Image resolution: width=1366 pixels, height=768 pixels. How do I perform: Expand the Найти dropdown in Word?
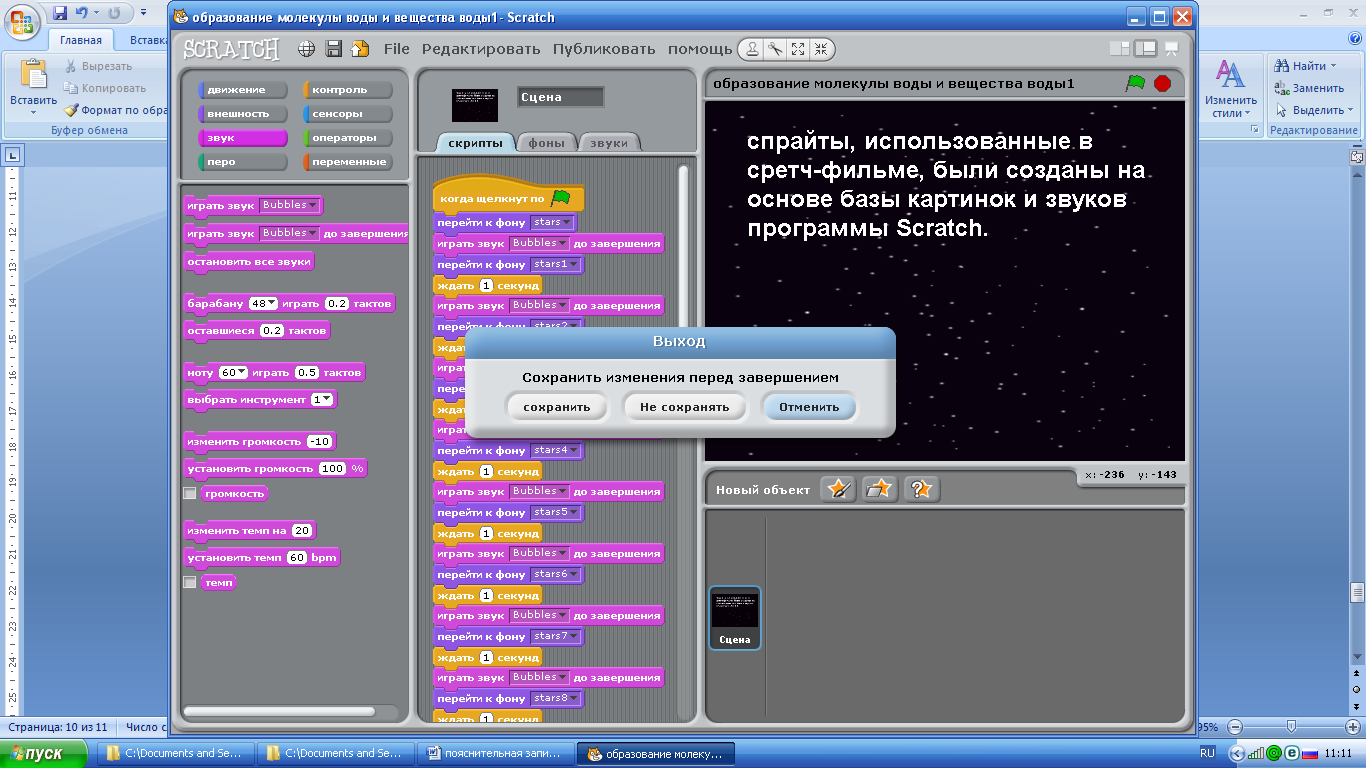(x=1334, y=66)
